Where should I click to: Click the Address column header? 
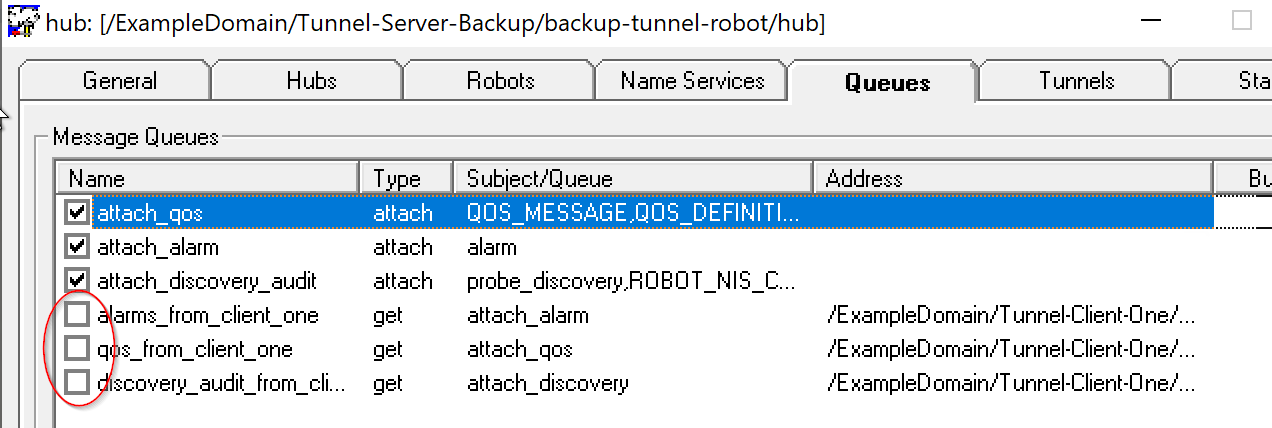point(1013,179)
